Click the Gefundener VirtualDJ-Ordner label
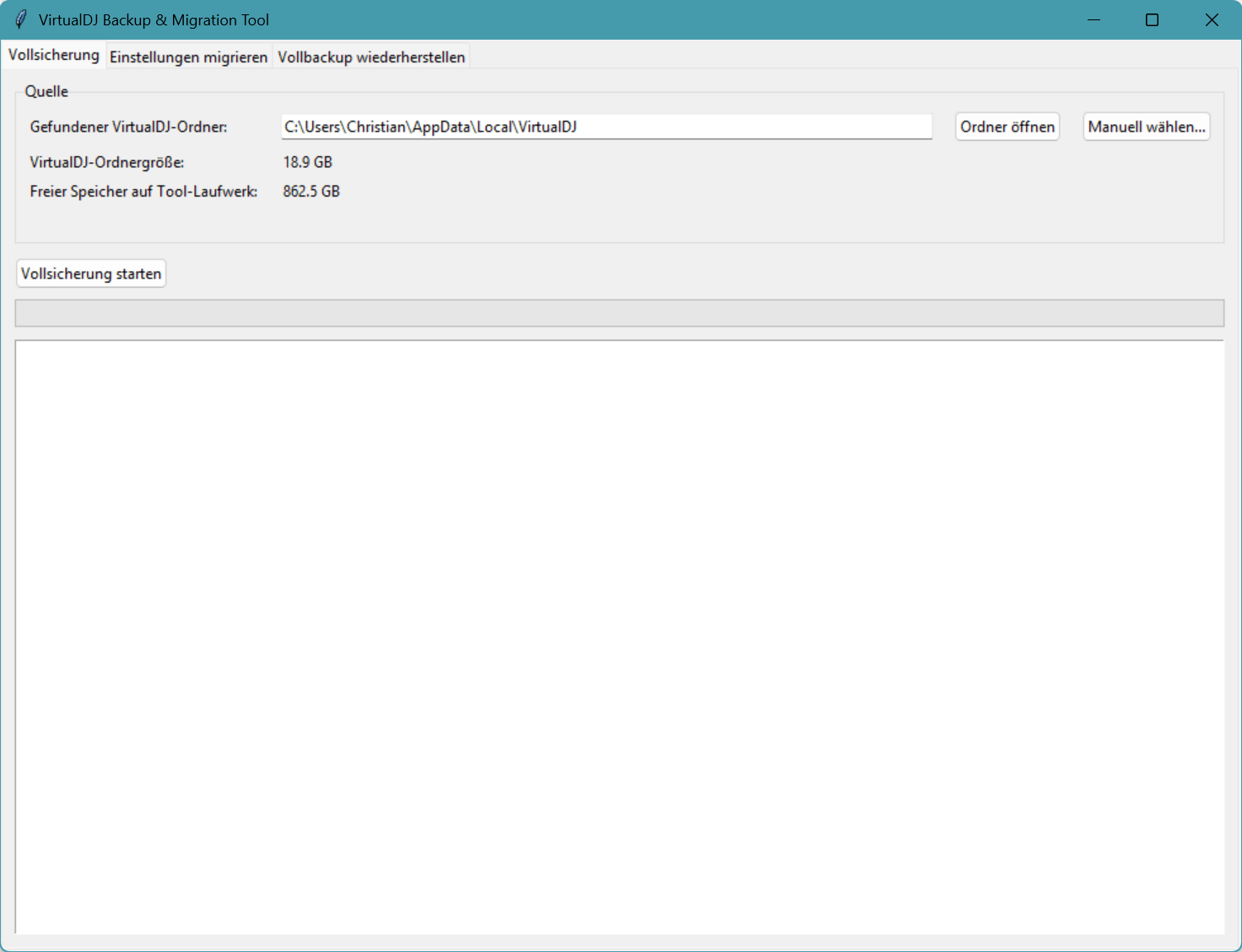Screen dimensions: 1242x952 (128, 127)
